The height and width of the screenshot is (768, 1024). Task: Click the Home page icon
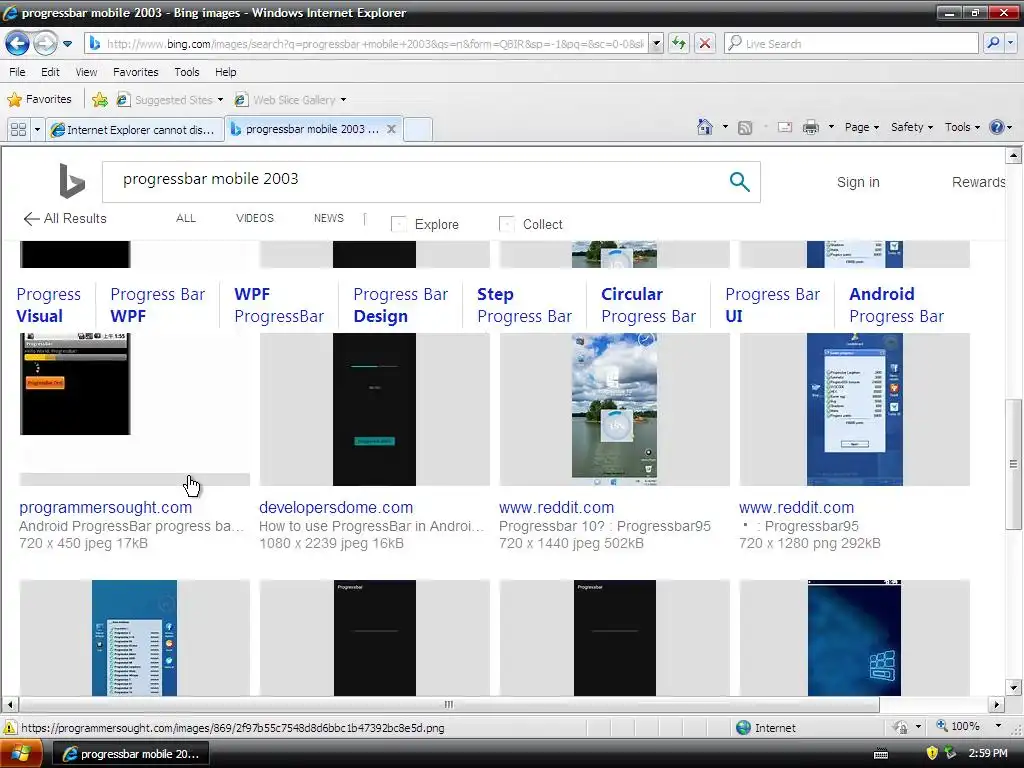pos(705,127)
